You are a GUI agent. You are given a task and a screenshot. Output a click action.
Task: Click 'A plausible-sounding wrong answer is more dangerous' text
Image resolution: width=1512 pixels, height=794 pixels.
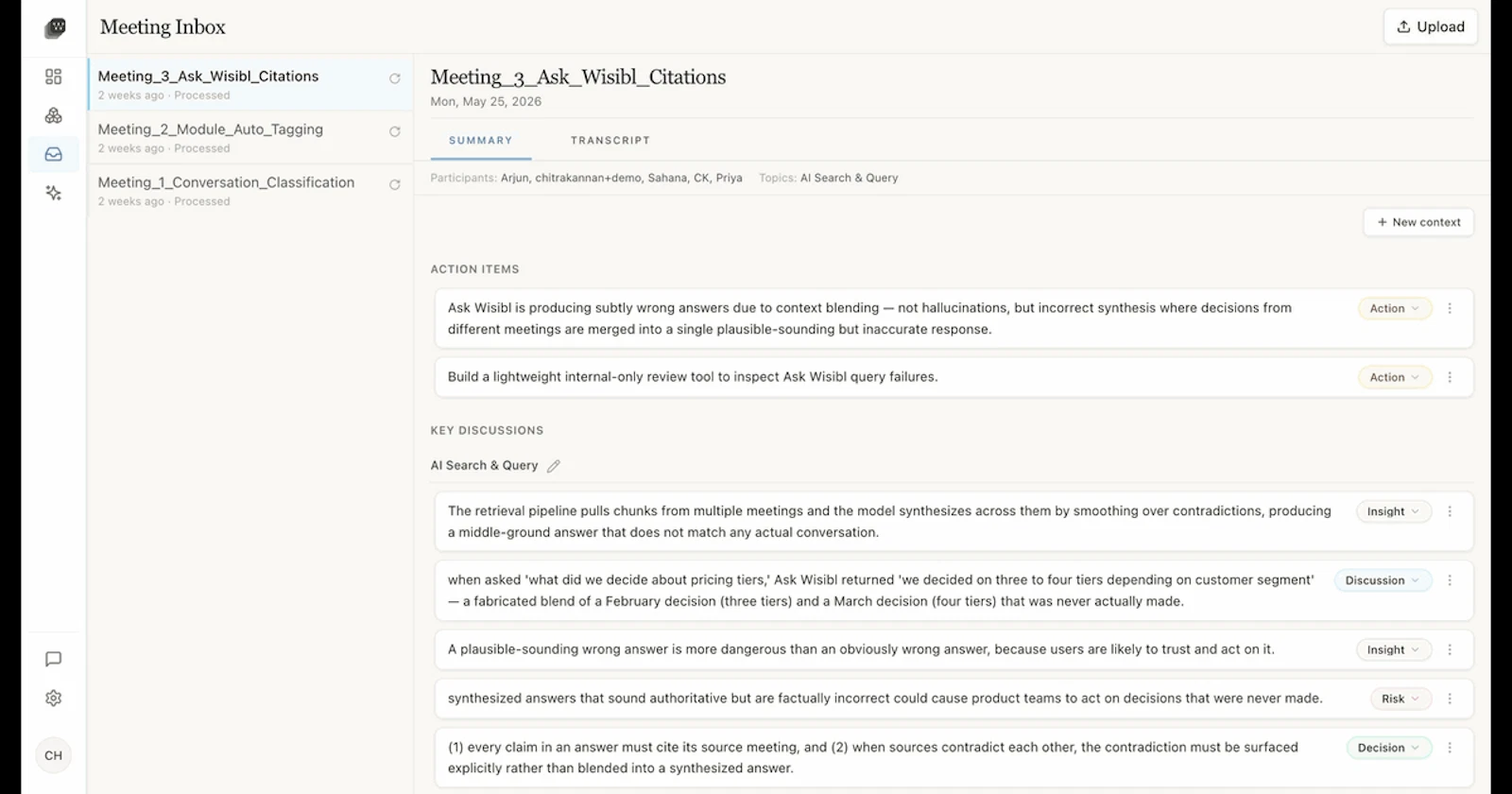(861, 649)
